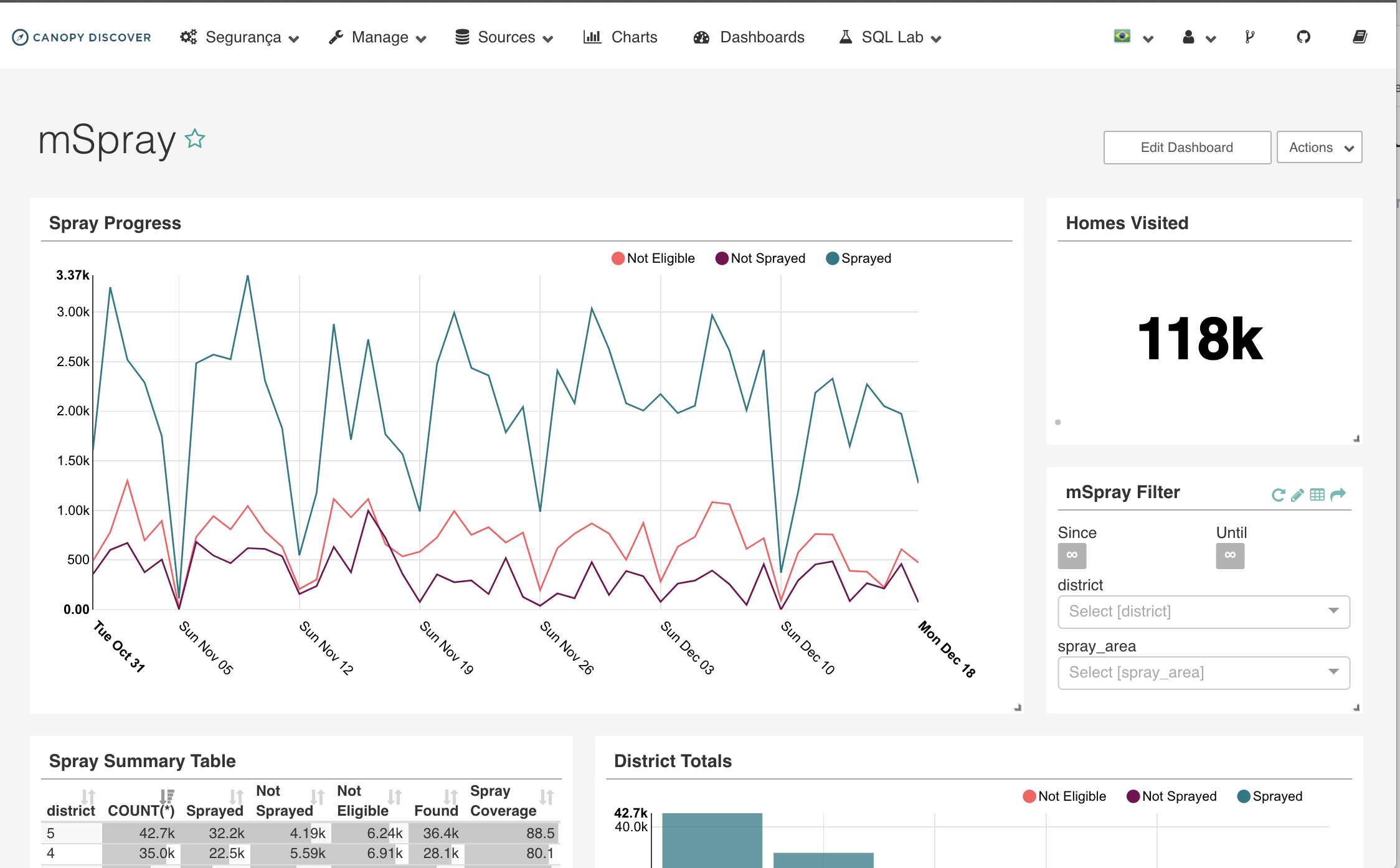This screenshot has height=868, width=1400.
Task: Toggle Not Sprayed series in Spray Progress legend
Action: 760,258
